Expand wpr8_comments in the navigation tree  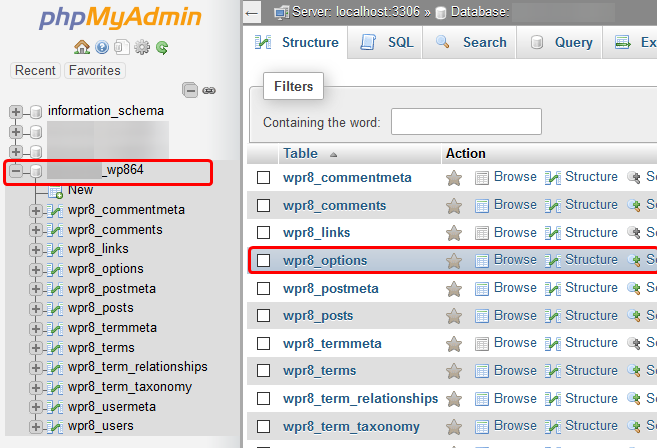pyautogui.click(x=36, y=230)
